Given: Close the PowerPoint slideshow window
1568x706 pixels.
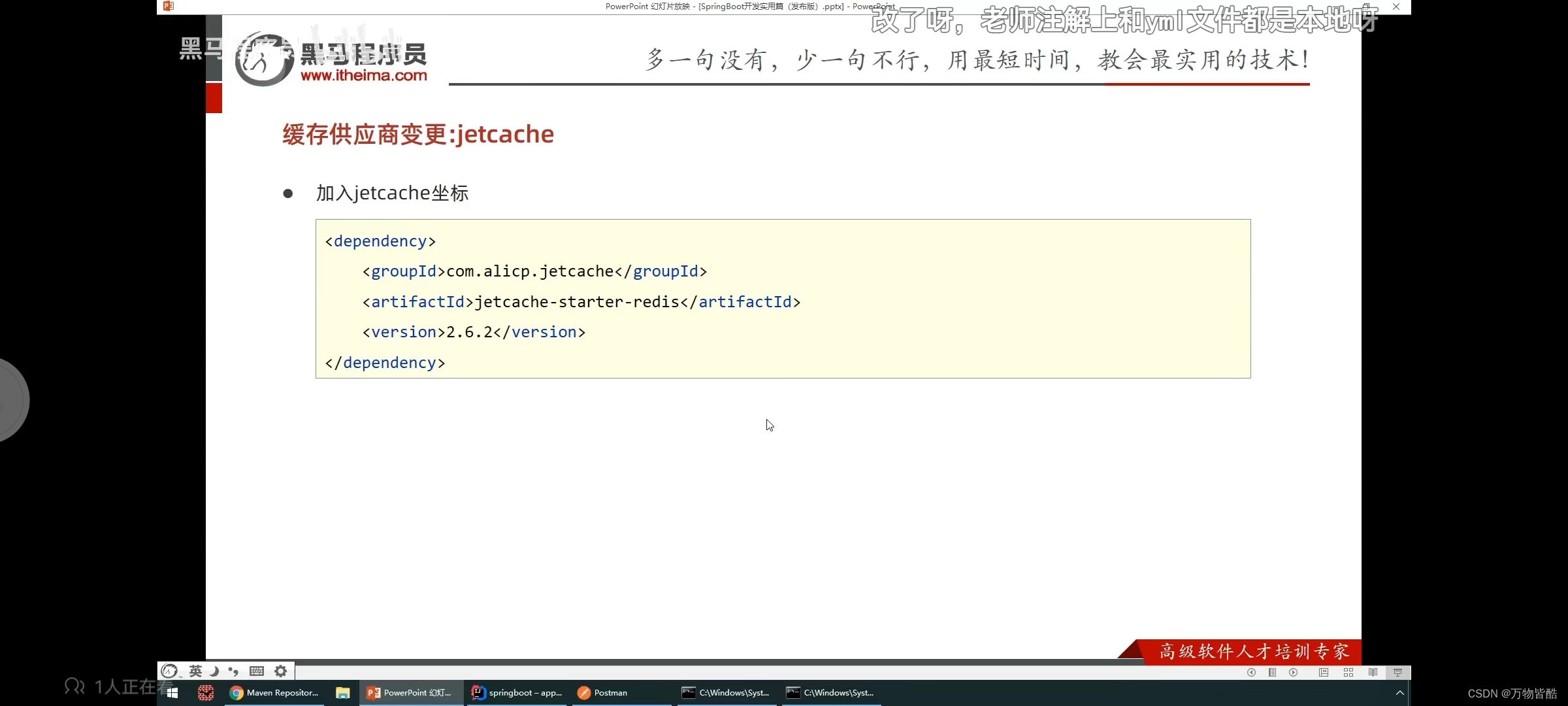Looking at the screenshot, I should click(1396, 7).
